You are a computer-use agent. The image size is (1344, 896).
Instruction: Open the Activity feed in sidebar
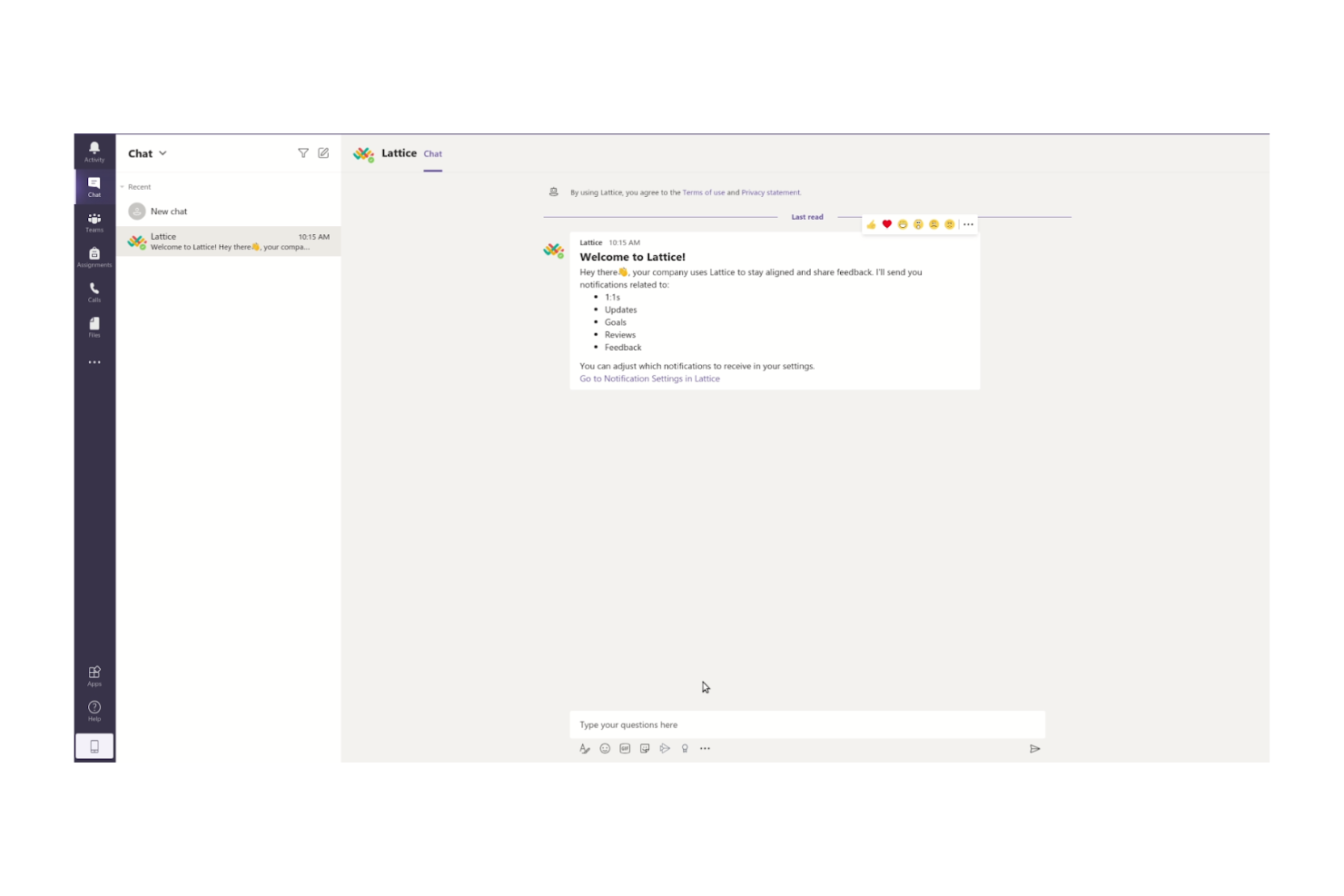[94, 152]
